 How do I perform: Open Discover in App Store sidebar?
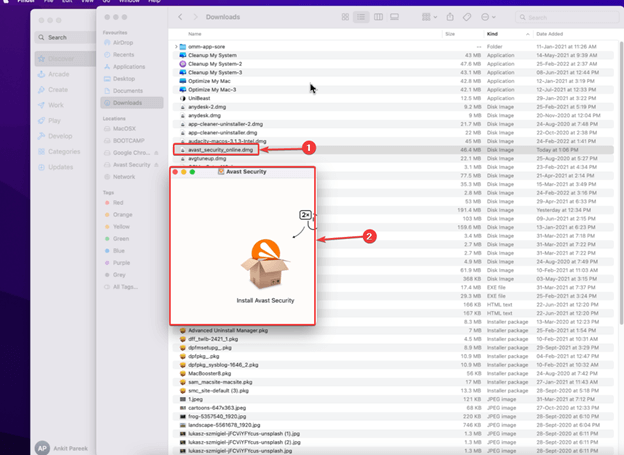point(66,59)
